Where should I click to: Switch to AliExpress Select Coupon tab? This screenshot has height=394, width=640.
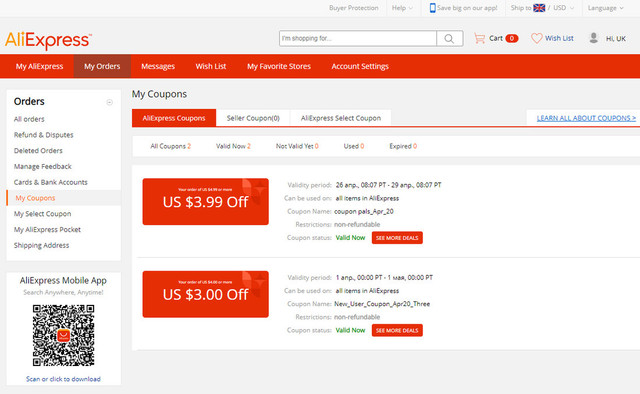click(x=341, y=118)
